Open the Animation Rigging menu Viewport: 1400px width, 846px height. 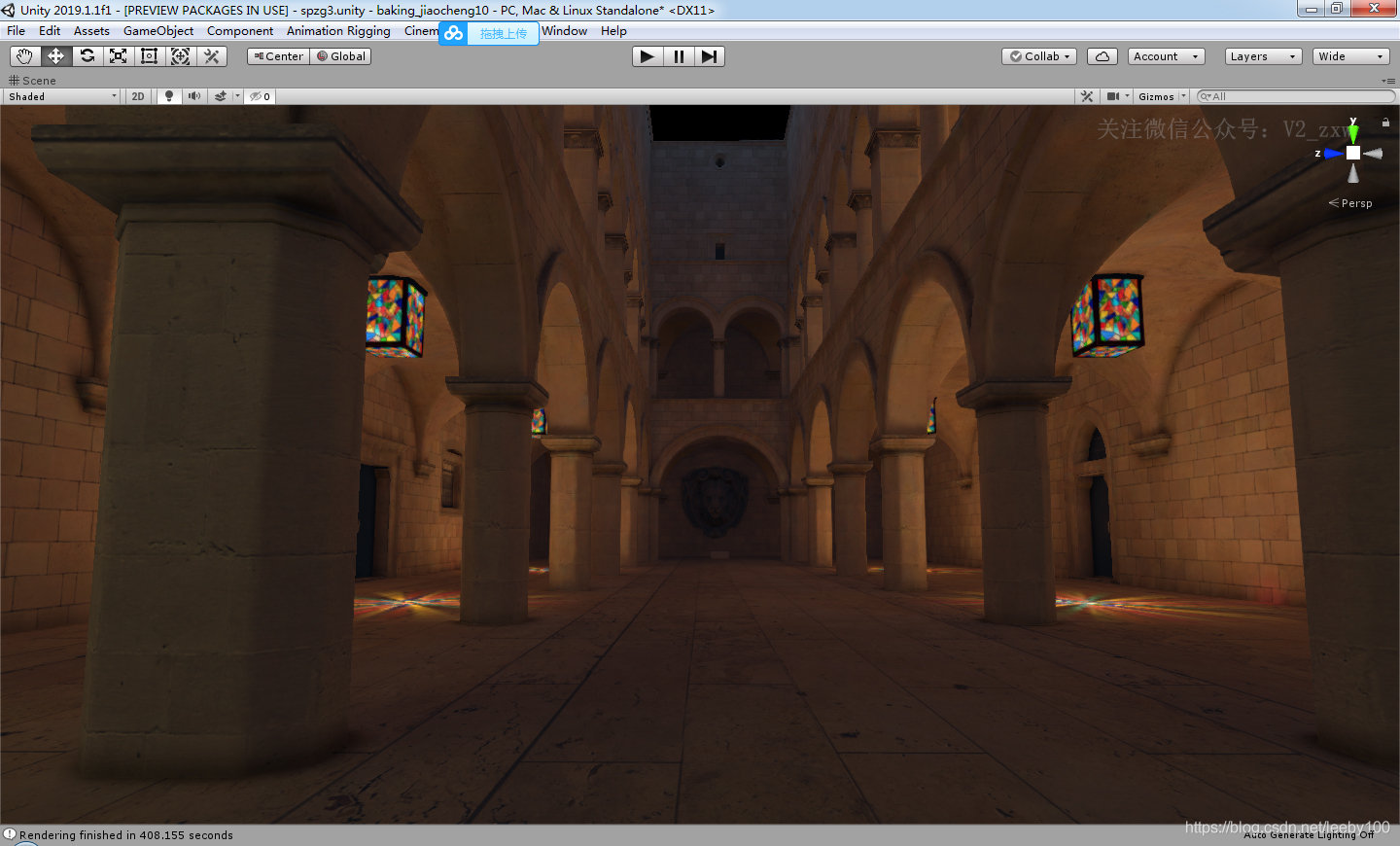click(x=338, y=31)
